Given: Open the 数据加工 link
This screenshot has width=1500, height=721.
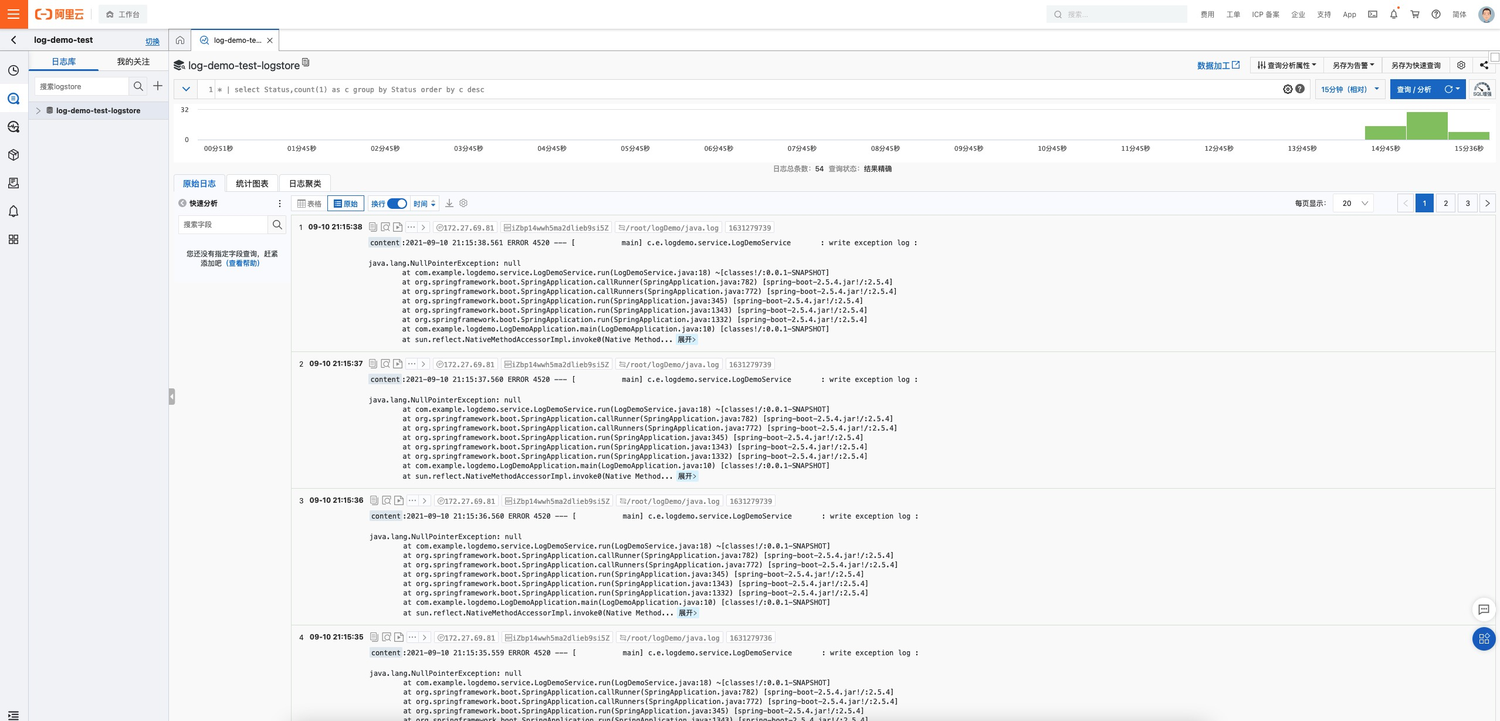Looking at the screenshot, I should pyautogui.click(x=1218, y=65).
